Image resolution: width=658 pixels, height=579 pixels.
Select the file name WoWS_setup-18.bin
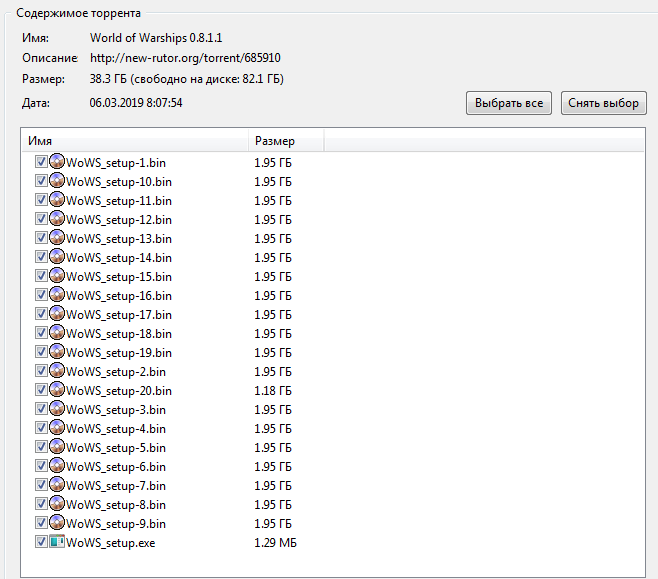119,334
